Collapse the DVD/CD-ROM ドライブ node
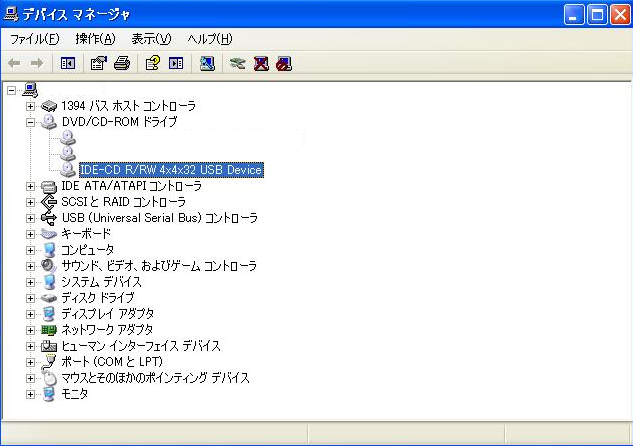This screenshot has height=446, width=633. [30, 122]
